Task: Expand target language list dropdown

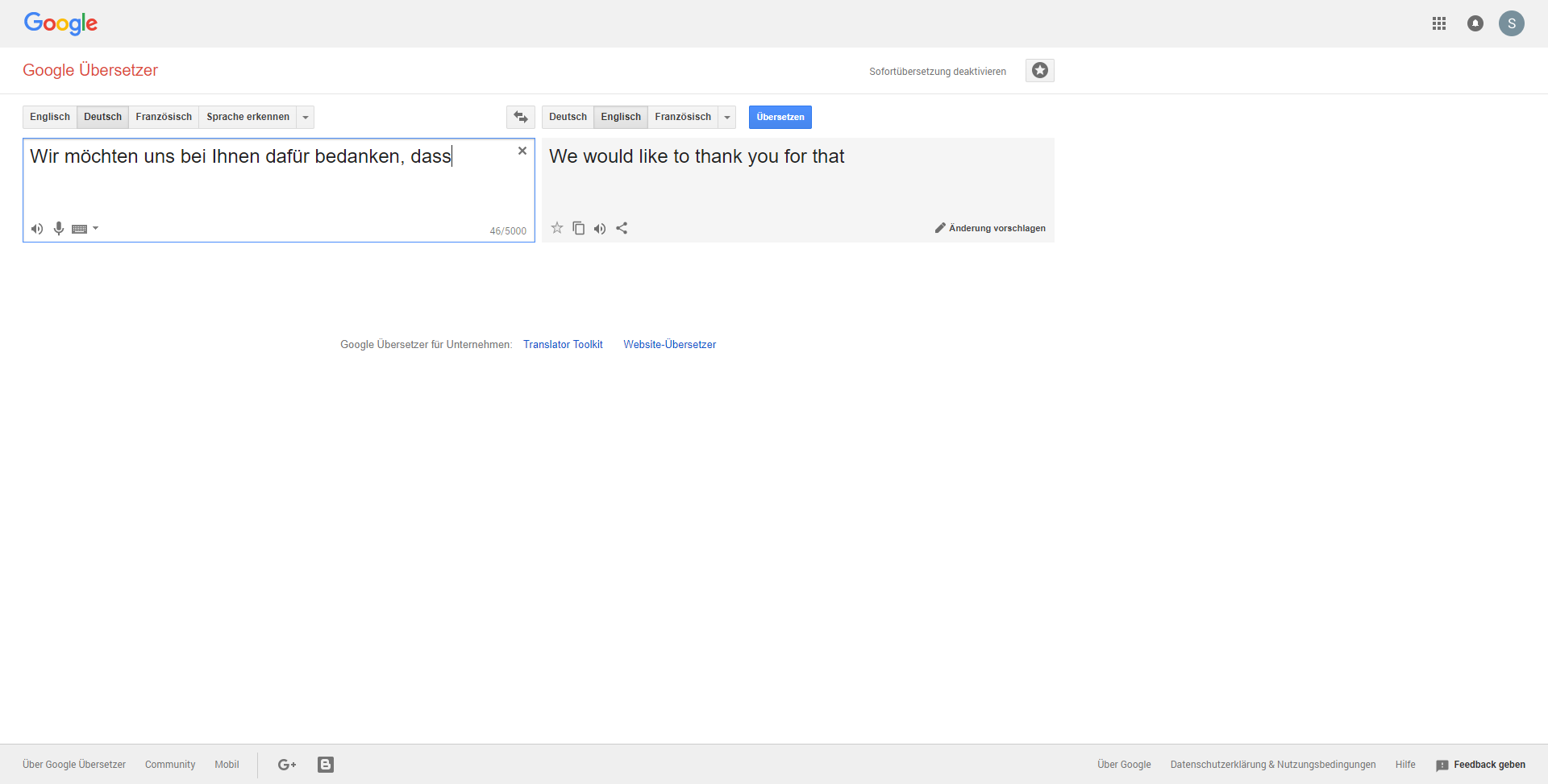Action: pos(727,117)
